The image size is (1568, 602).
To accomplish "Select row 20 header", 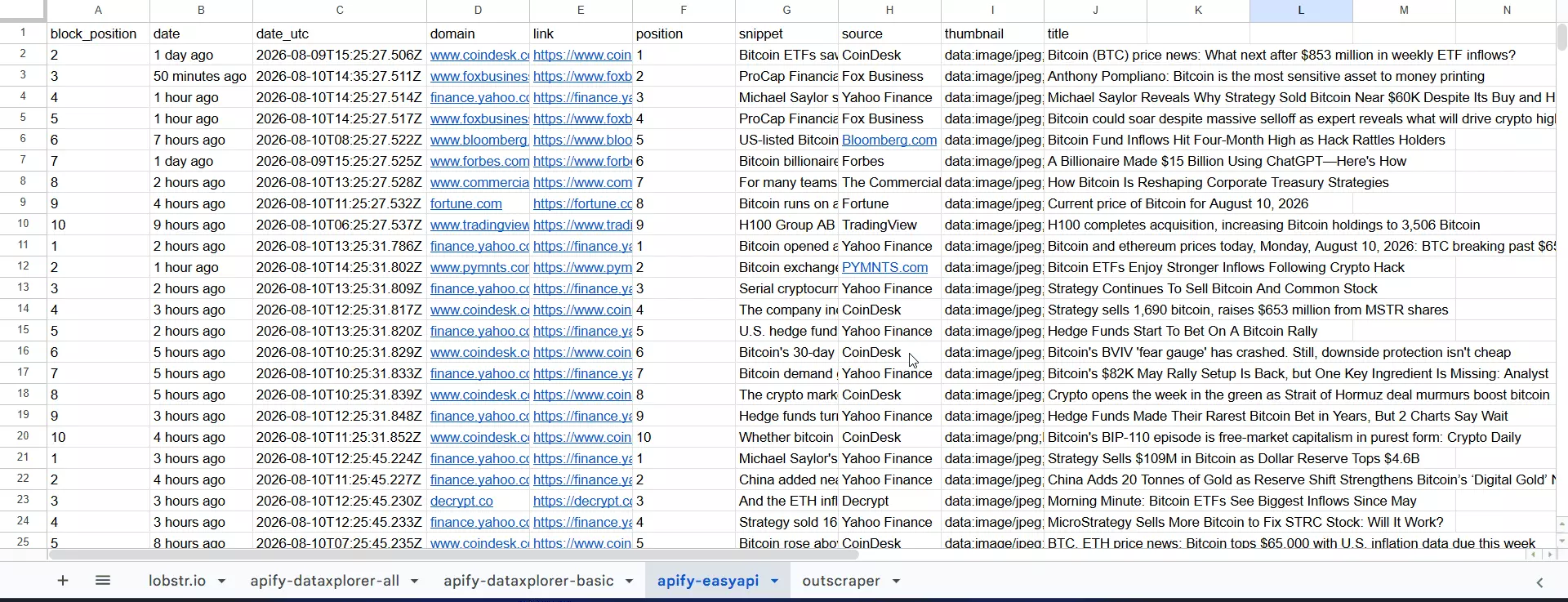I will [x=23, y=436].
